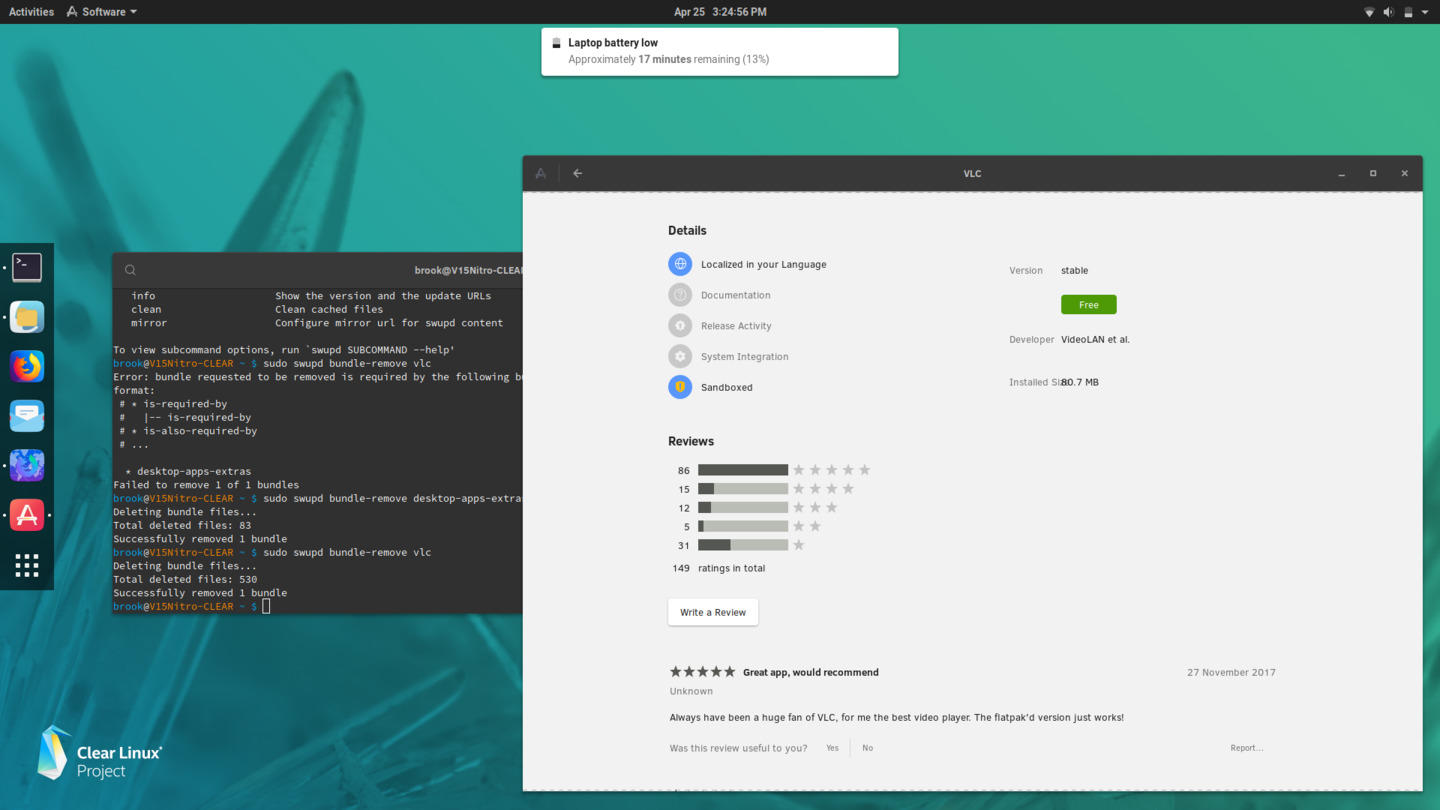Click the Laptop battery low notification
1440x810 pixels.
(720, 51)
